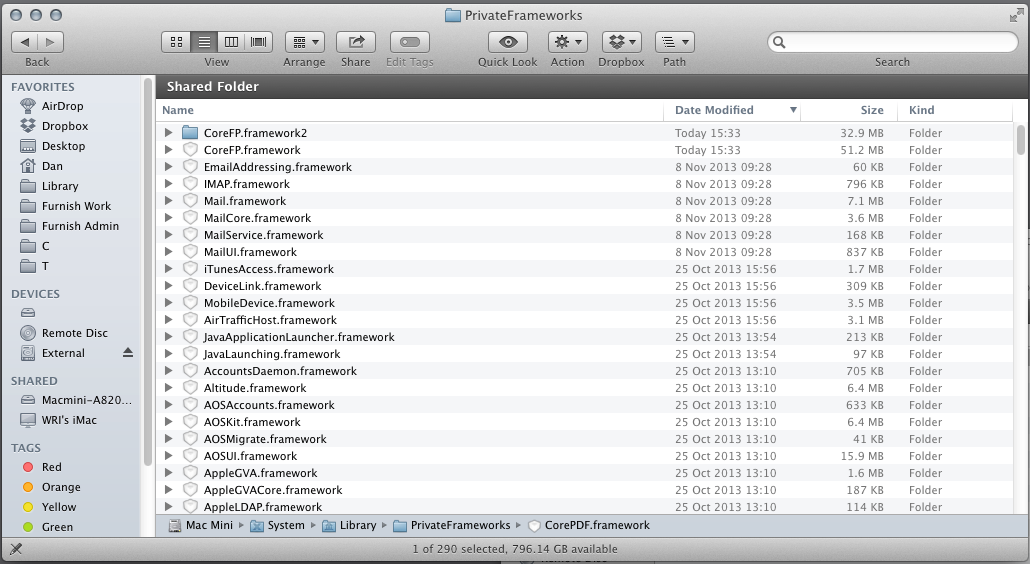The image size is (1030, 564).
Task: Go back to previous folder
Action: pos(24,42)
